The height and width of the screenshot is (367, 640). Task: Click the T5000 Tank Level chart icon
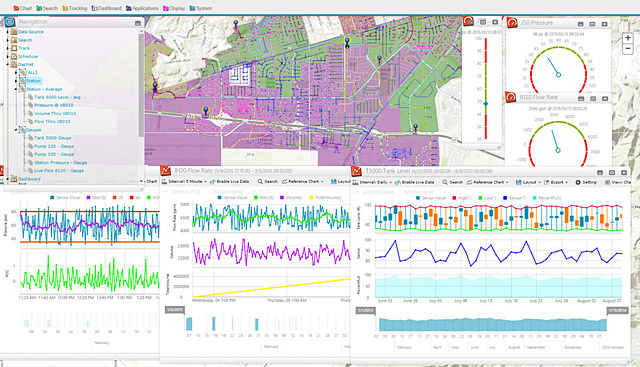tap(356, 171)
